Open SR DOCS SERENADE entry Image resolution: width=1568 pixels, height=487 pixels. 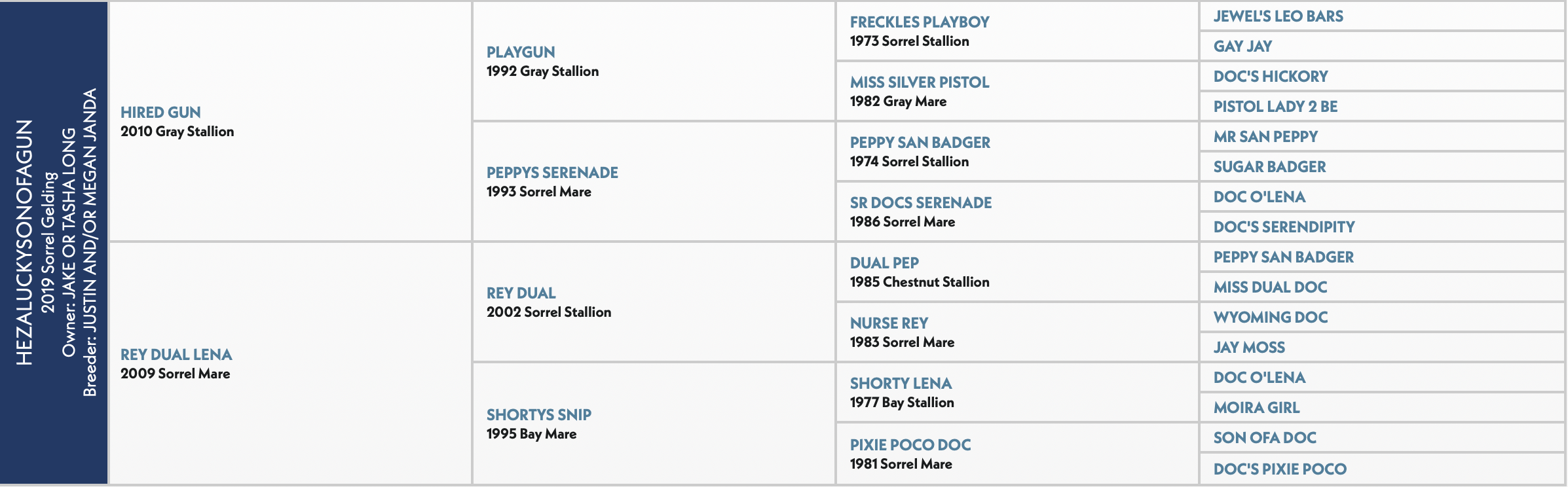pos(921,203)
